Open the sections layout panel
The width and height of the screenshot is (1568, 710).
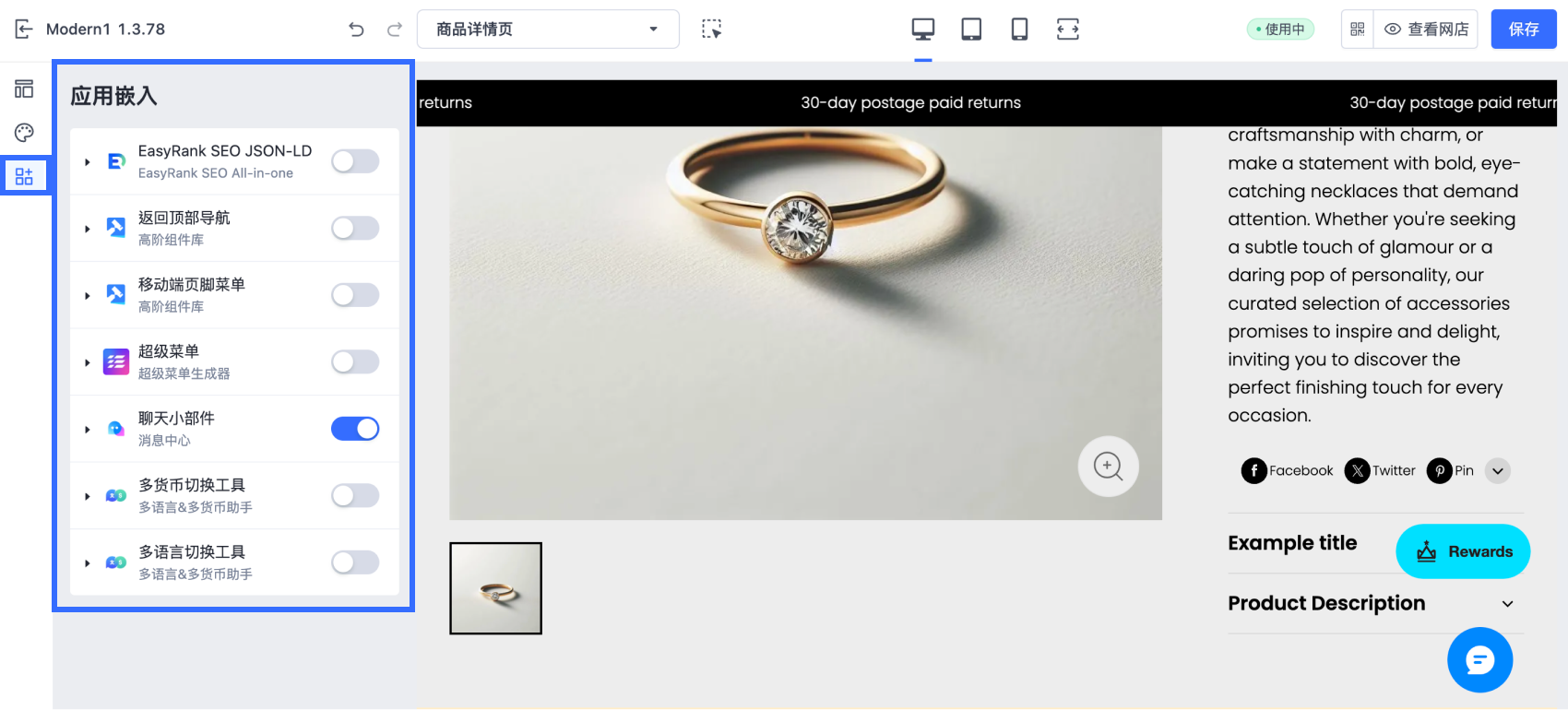[24, 89]
